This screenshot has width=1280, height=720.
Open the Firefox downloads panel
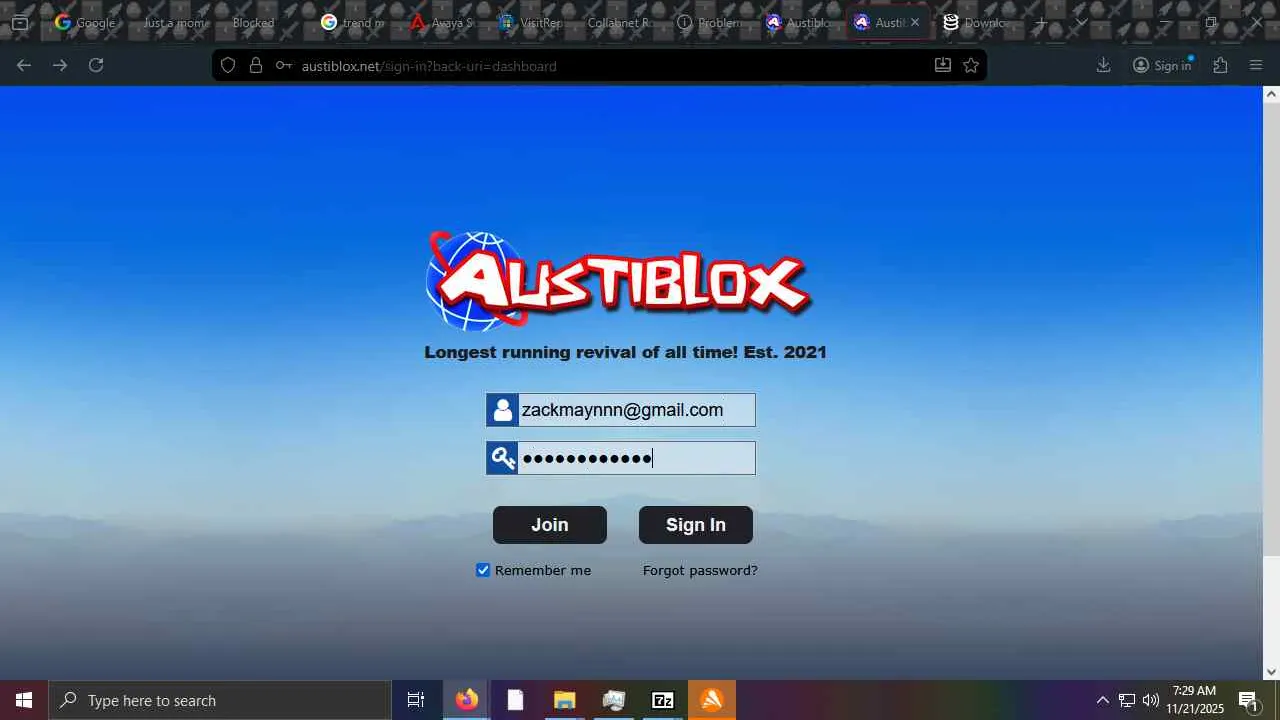point(1104,65)
